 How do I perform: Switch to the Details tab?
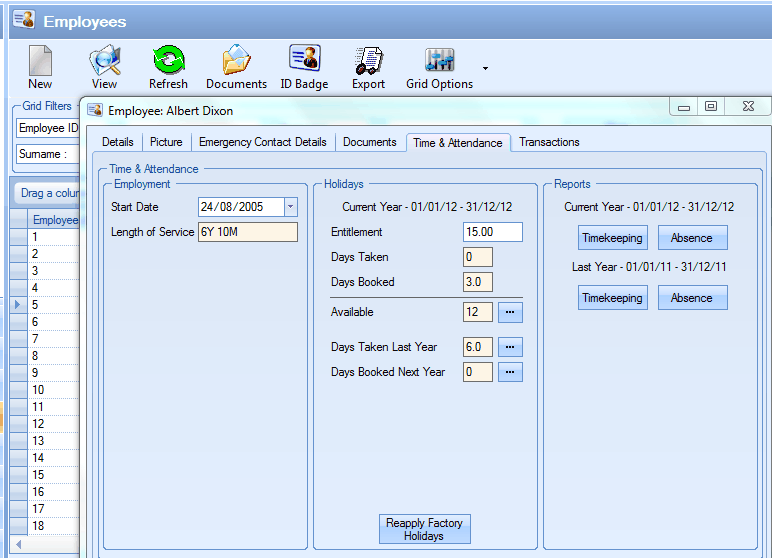click(x=117, y=142)
